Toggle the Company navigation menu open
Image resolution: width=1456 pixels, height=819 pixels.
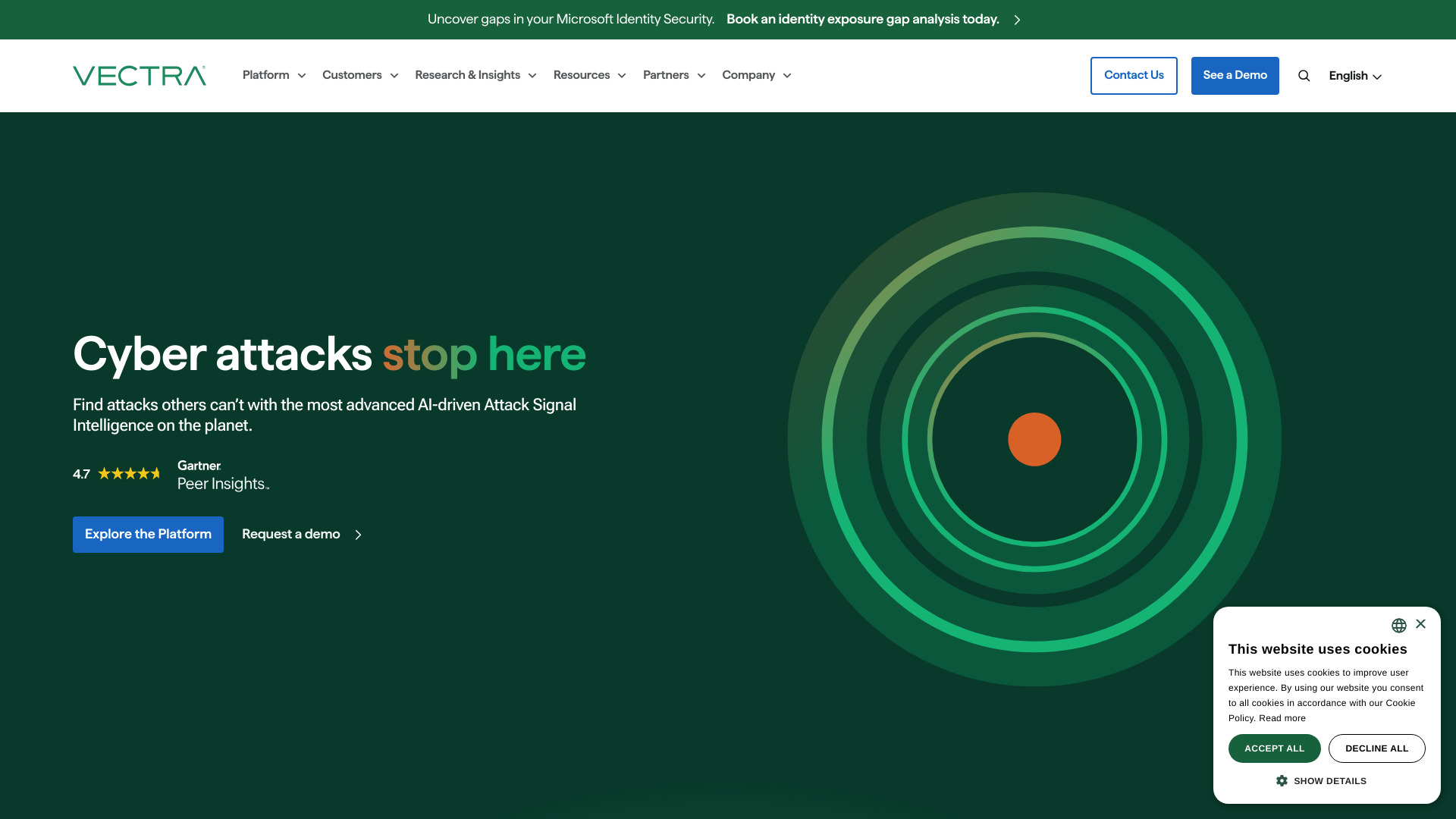point(756,75)
